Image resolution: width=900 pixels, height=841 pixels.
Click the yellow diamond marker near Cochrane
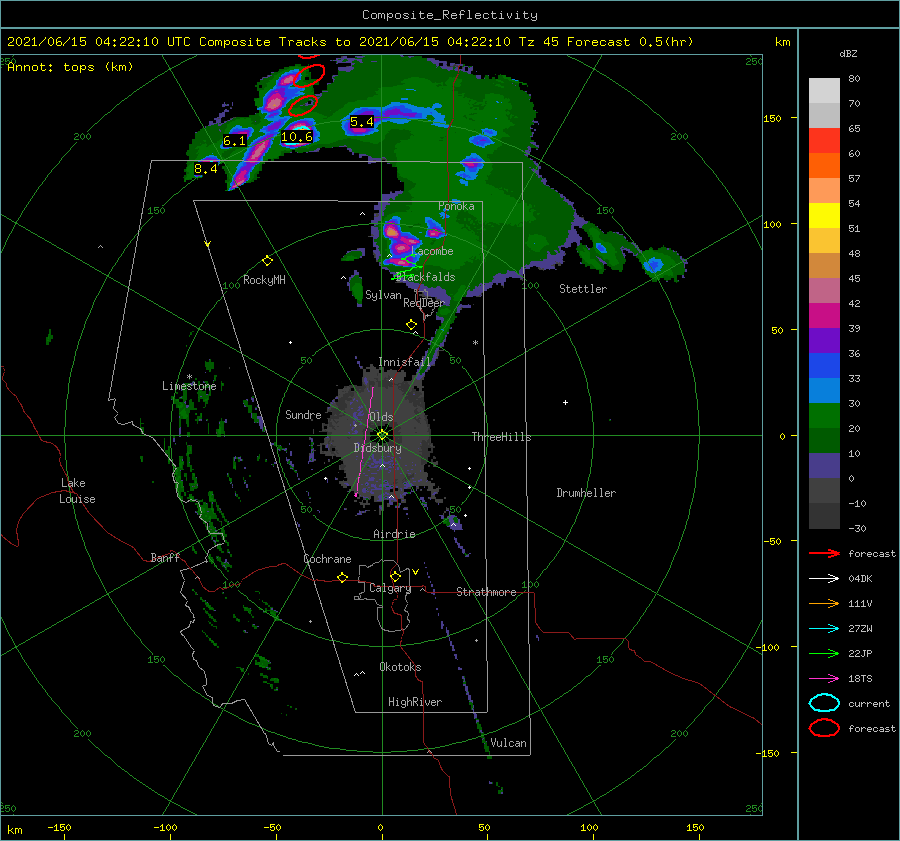click(x=343, y=577)
